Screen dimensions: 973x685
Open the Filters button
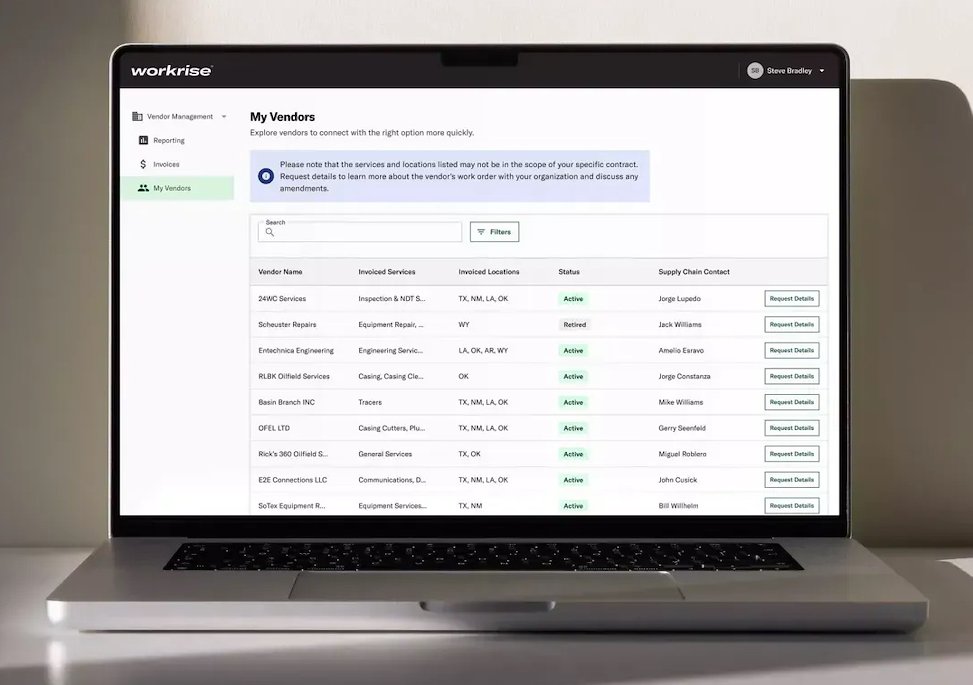point(495,232)
